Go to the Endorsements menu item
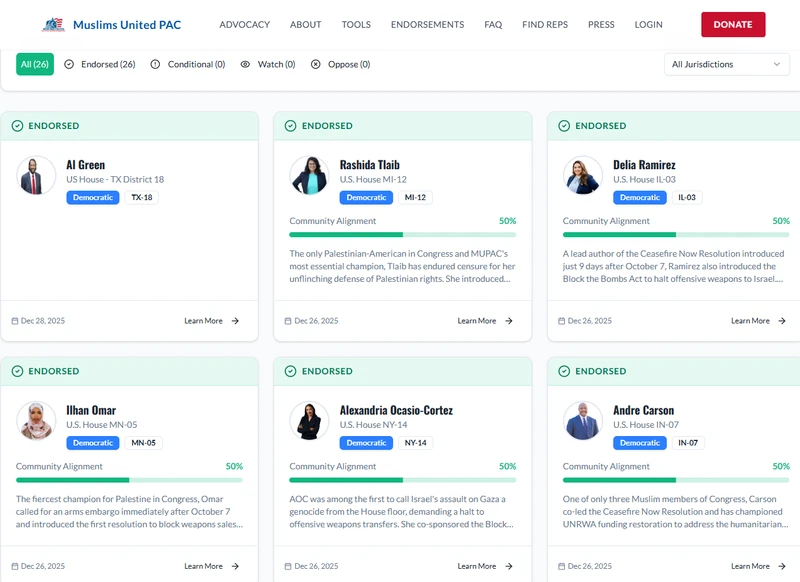 428,24
